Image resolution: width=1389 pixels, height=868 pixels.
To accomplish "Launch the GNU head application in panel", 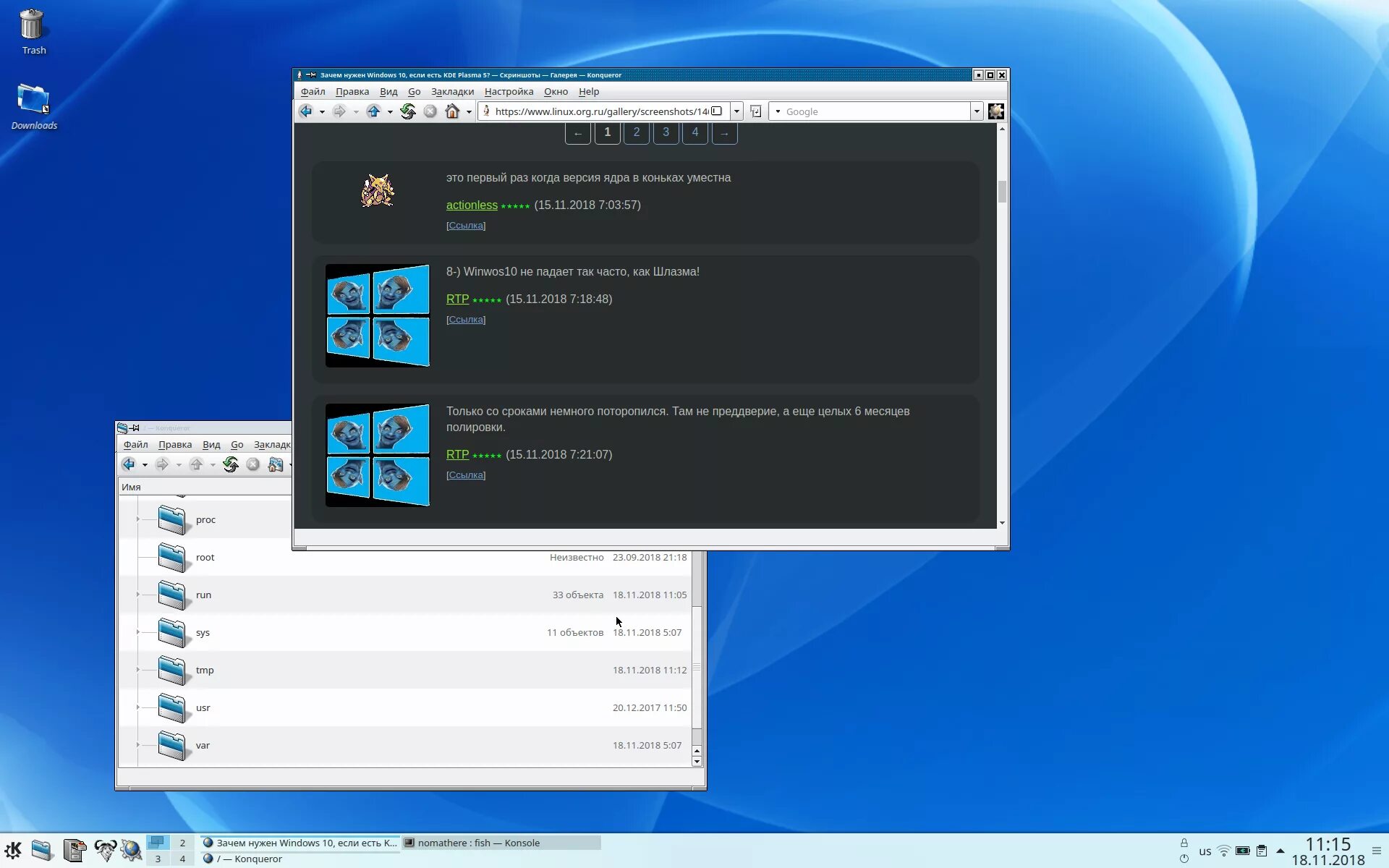I will coord(105,851).
